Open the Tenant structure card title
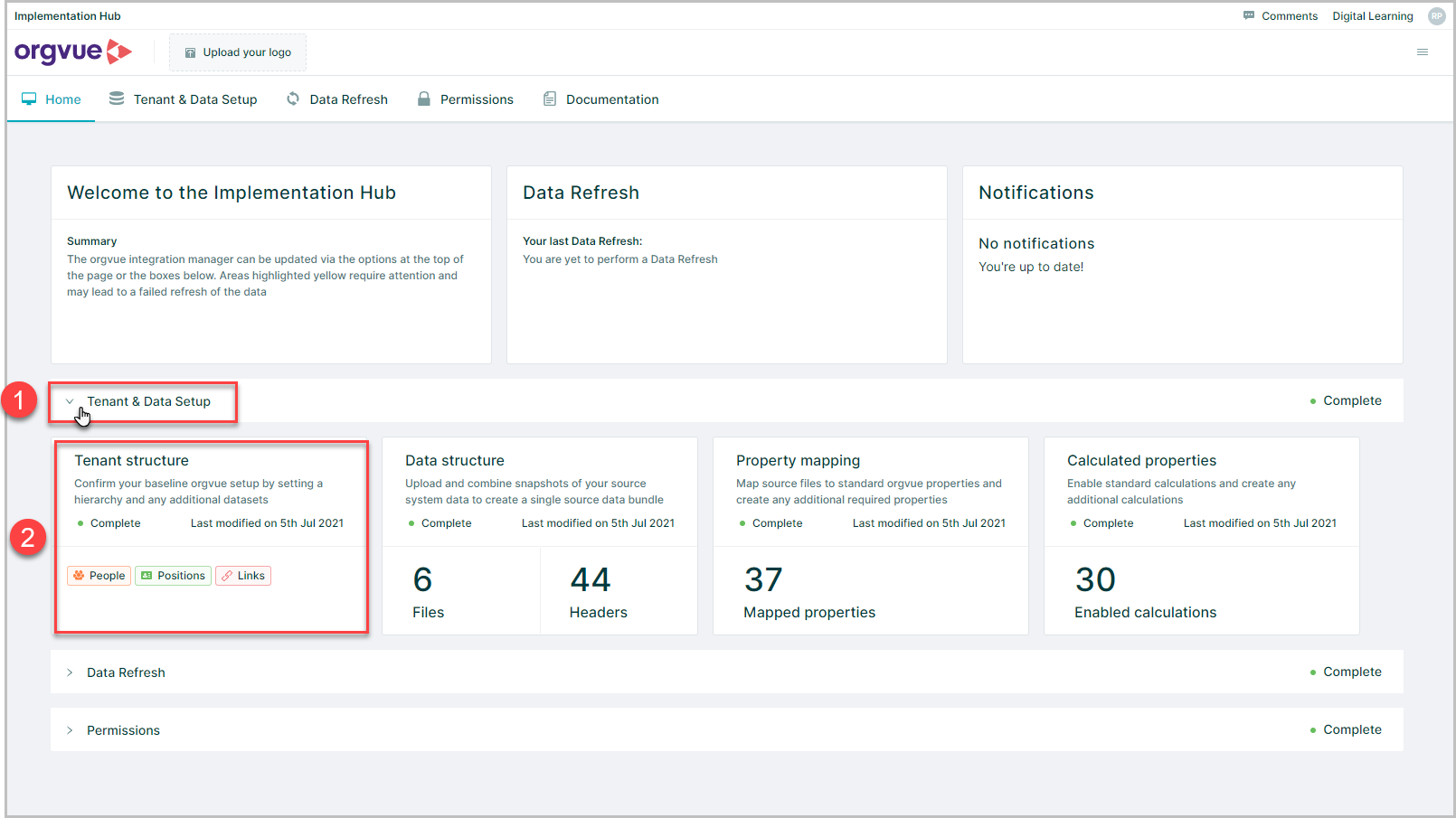This screenshot has width=1456, height=818. pos(131,460)
